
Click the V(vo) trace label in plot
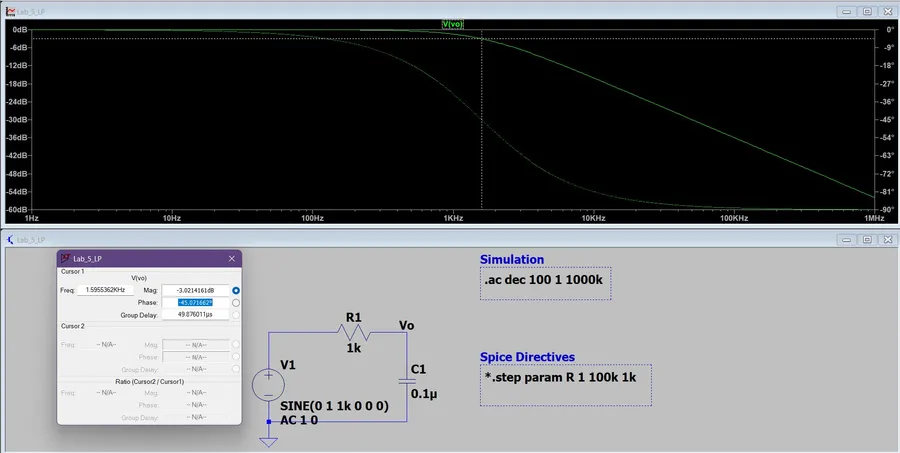point(452,24)
